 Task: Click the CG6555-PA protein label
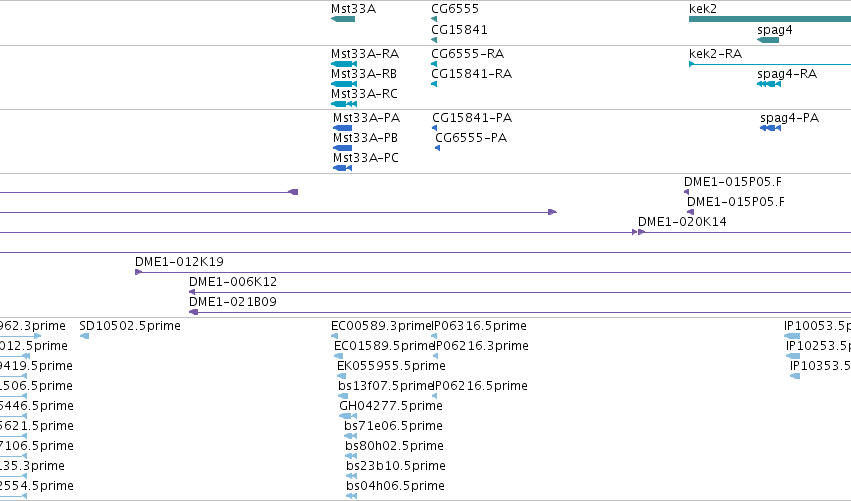[471, 138]
